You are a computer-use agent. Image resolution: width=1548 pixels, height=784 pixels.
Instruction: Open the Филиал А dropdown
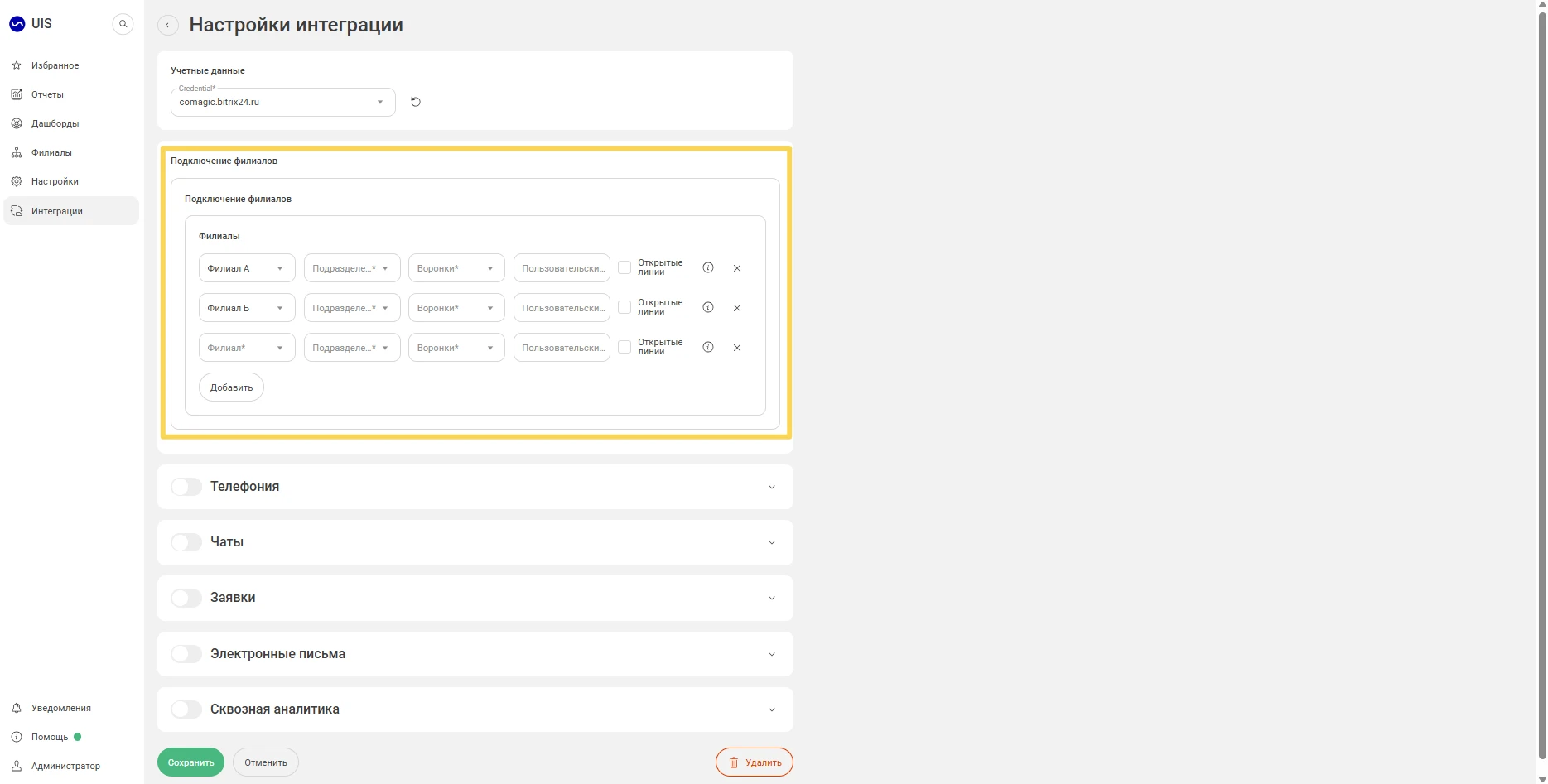click(247, 268)
